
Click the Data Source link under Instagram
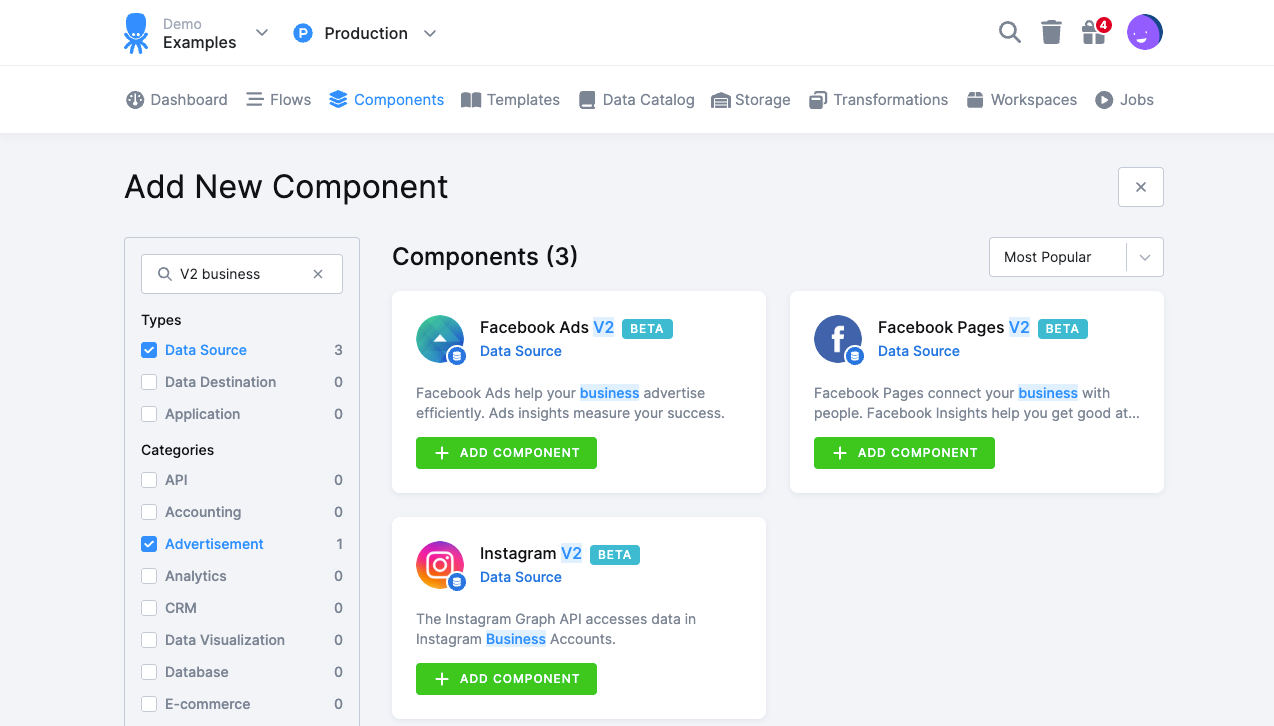521,577
